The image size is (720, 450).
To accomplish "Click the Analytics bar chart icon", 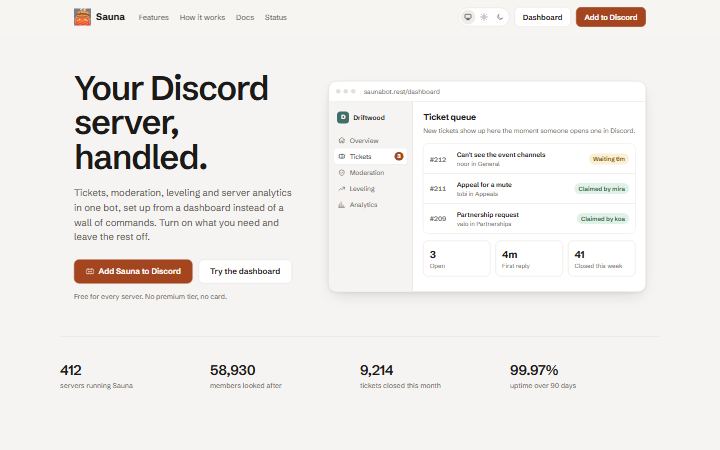I will 342,205.
